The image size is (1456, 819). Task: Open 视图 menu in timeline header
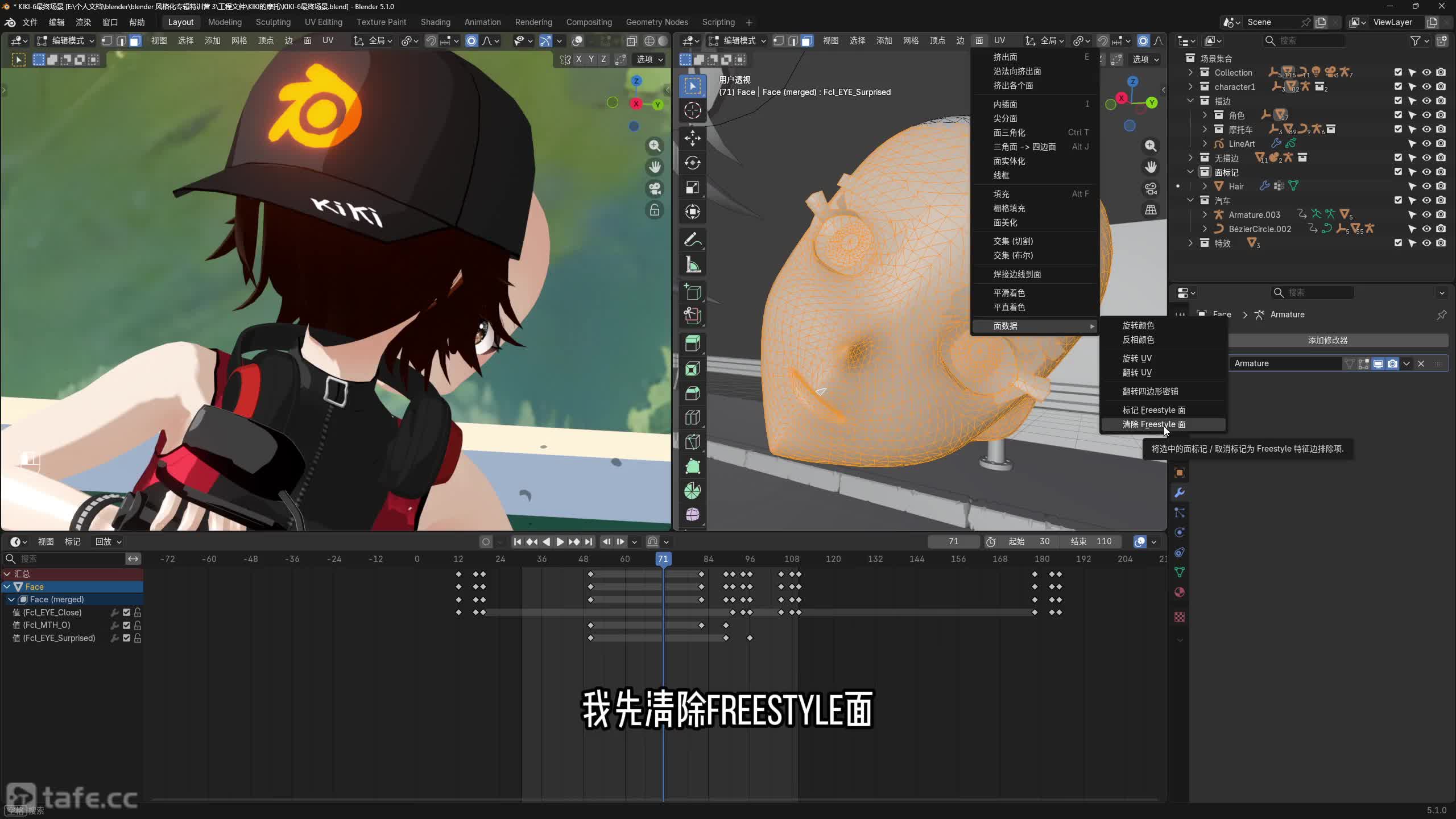tap(45, 542)
